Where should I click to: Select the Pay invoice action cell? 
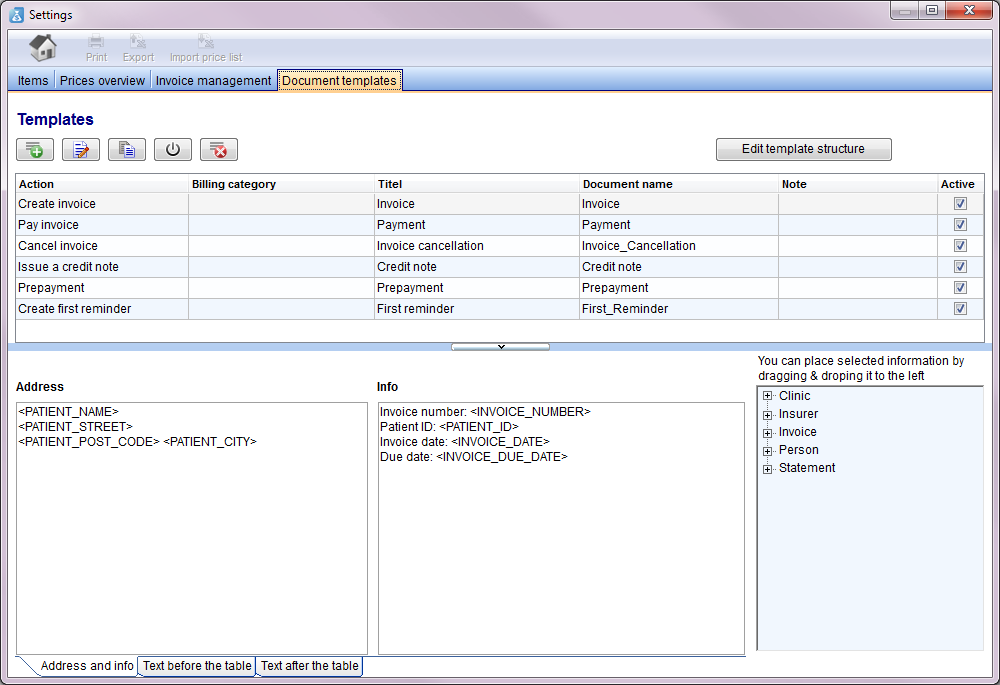click(x=102, y=225)
